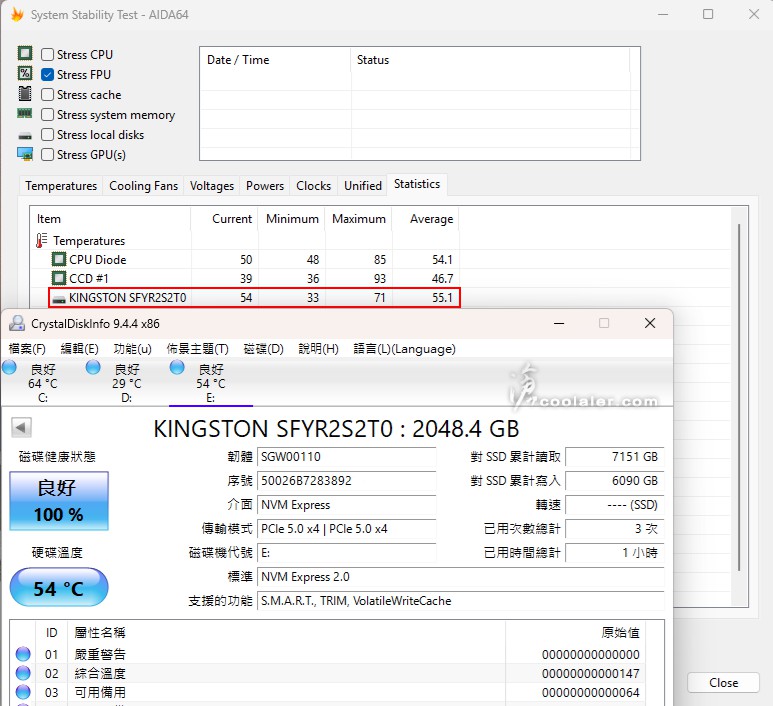The height and width of the screenshot is (706, 773).
Task: Click the serial number field 50026B7283892
Action: click(x=347, y=481)
